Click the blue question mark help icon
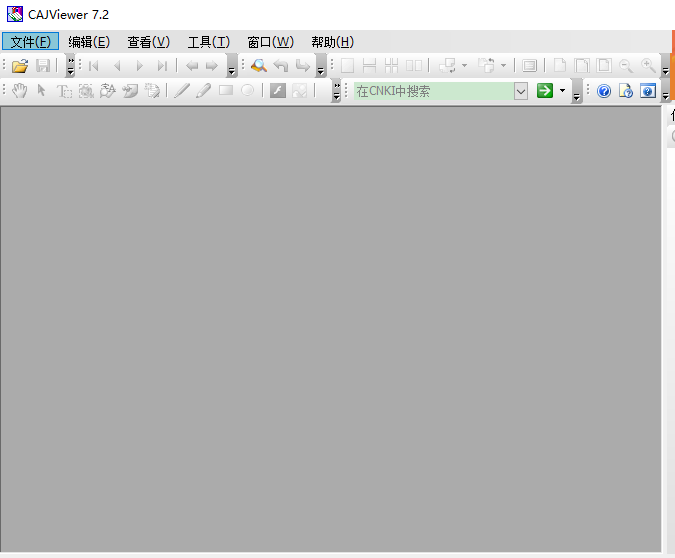This screenshot has width=675, height=558. click(x=604, y=91)
